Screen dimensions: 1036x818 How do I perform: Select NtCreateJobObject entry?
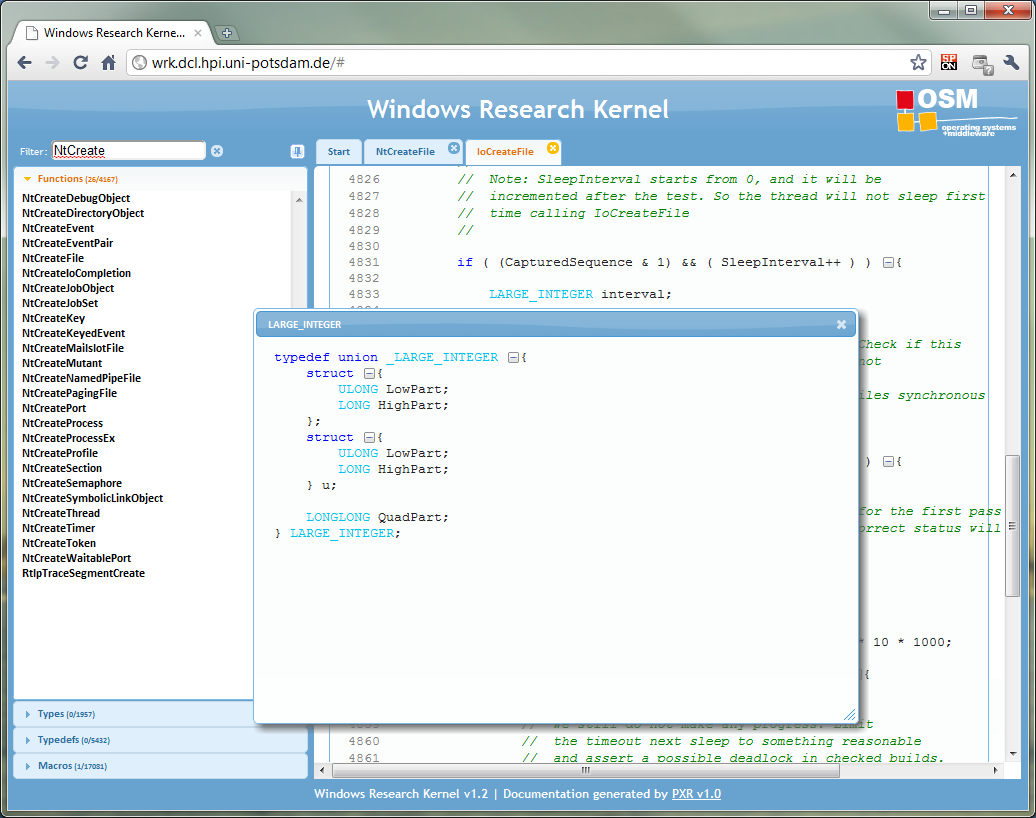pyautogui.click(x=68, y=288)
